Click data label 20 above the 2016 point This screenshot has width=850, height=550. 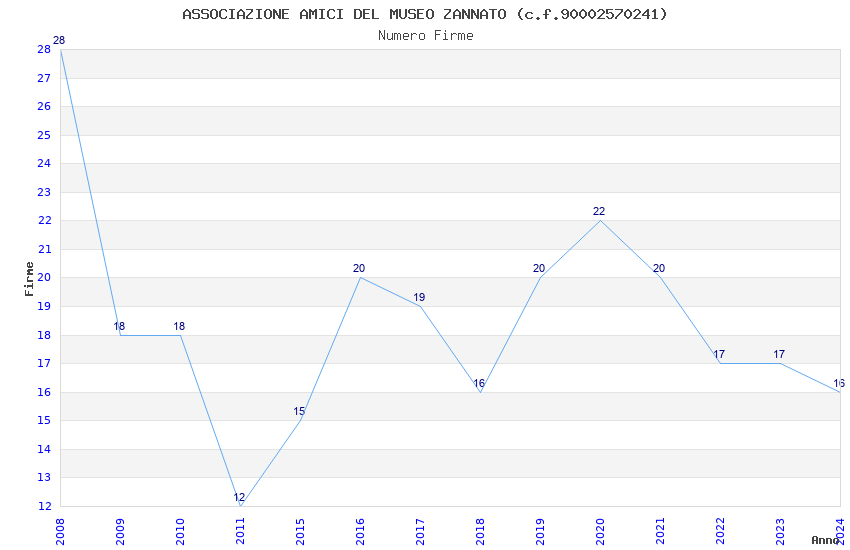point(359,268)
